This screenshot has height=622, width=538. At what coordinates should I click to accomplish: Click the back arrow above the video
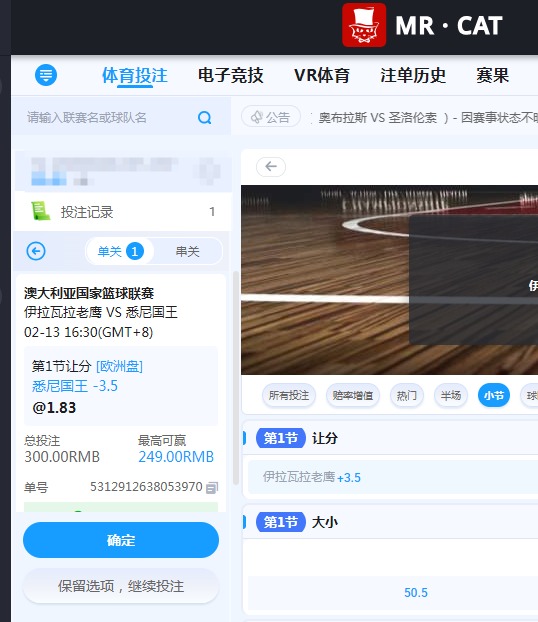pyautogui.click(x=271, y=167)
